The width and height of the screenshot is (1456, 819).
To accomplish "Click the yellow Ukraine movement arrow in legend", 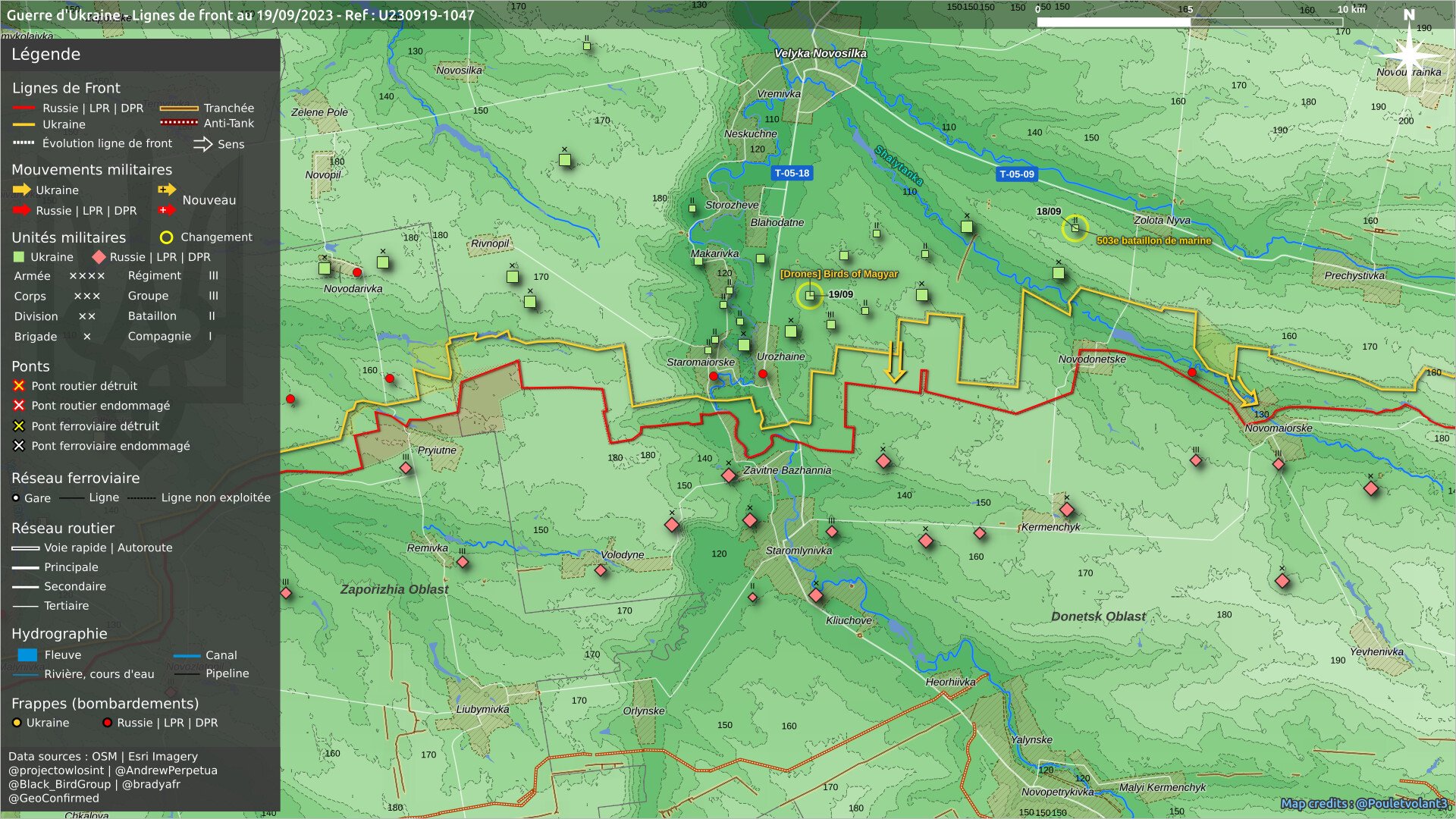I will click(21, 190).
